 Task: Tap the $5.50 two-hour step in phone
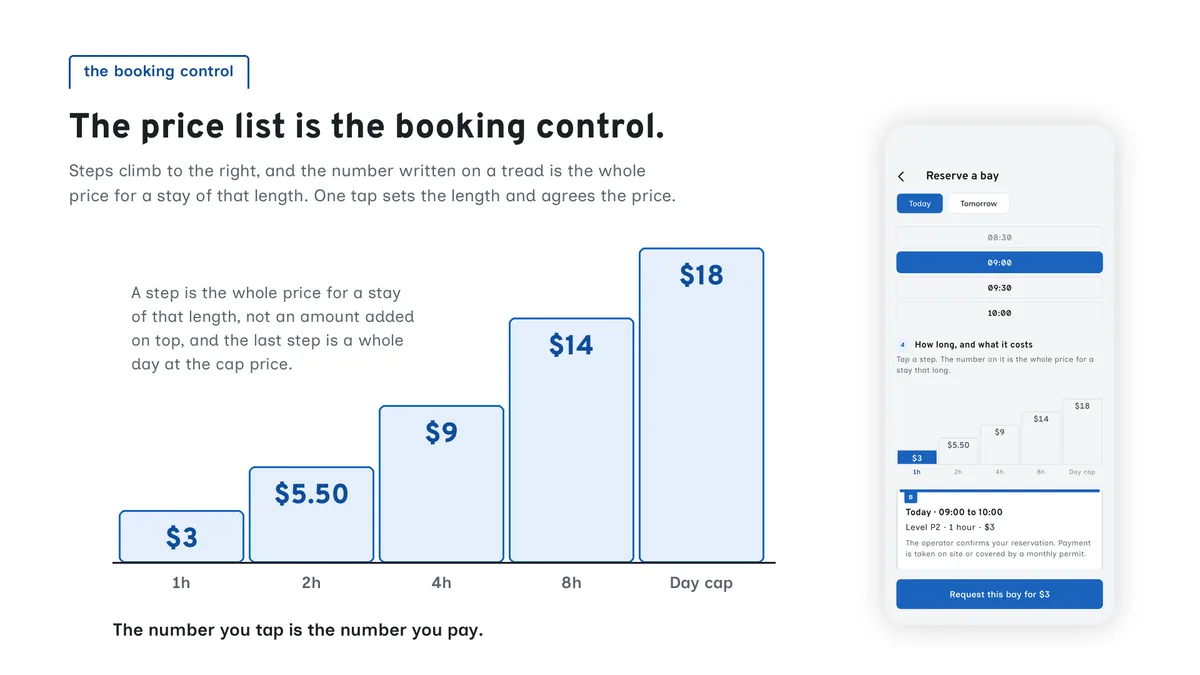(958, 451)
